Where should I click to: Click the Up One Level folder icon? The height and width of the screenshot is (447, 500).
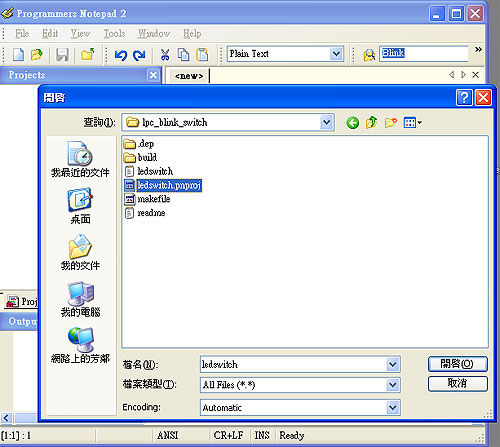coord(371,123)
